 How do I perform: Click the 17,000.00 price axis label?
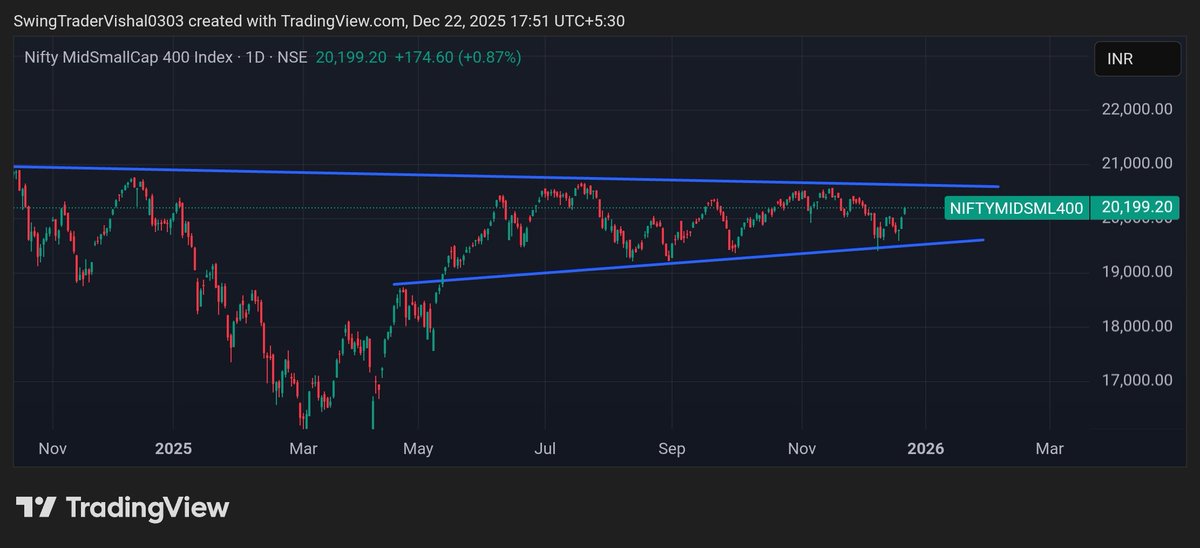[x=1135, y=380]
